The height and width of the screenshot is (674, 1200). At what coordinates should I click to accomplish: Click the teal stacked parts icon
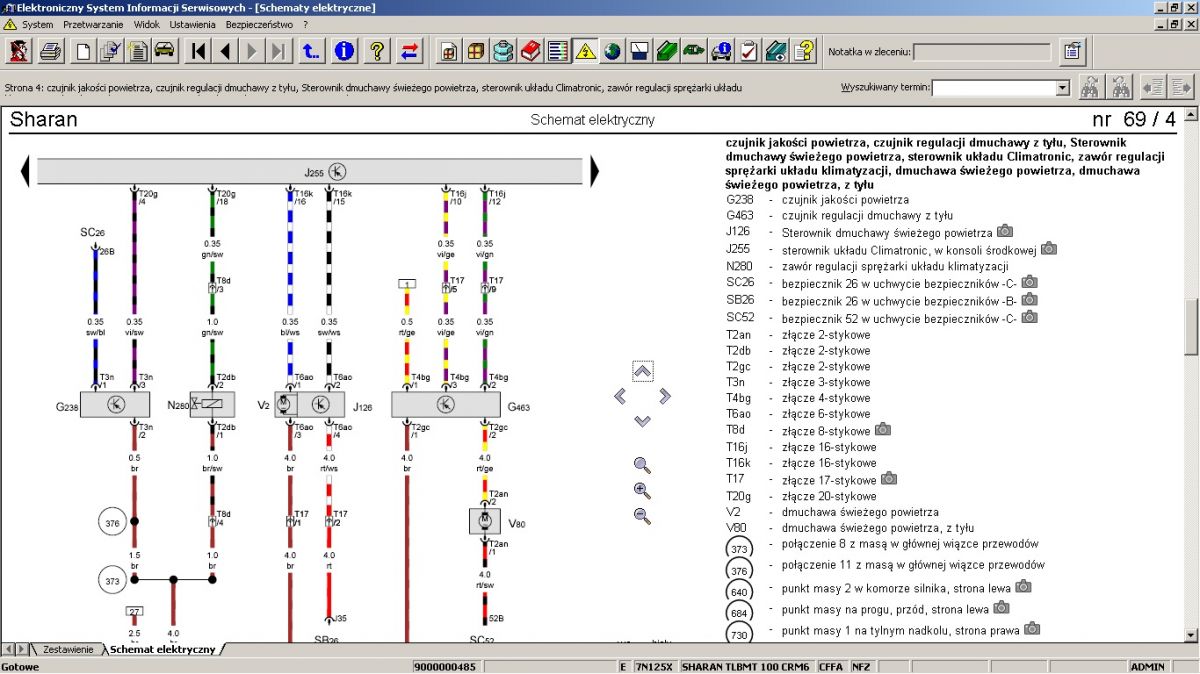504,50
